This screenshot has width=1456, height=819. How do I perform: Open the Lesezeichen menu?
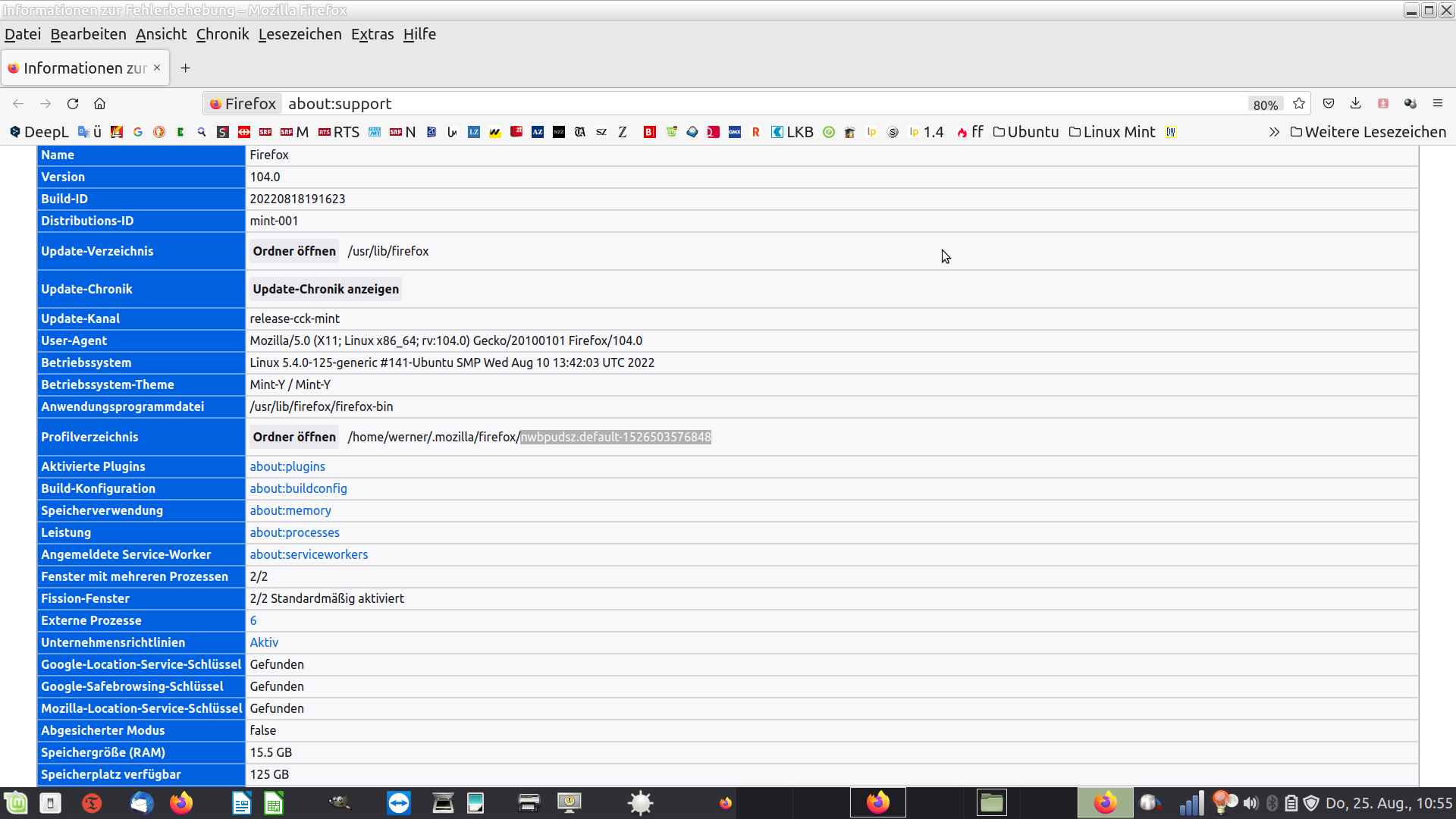click(300, 34)
